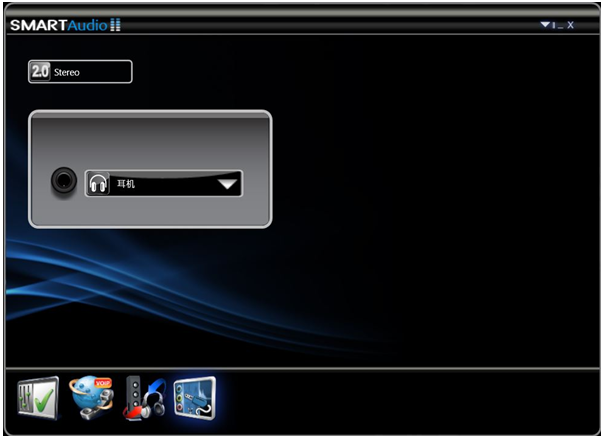Image resolution: width=601 pixels, height=436 pixels.
Task: Expand the 耳机 device list with white arrow
Action: pyautogui.click(x=228, y=184)
